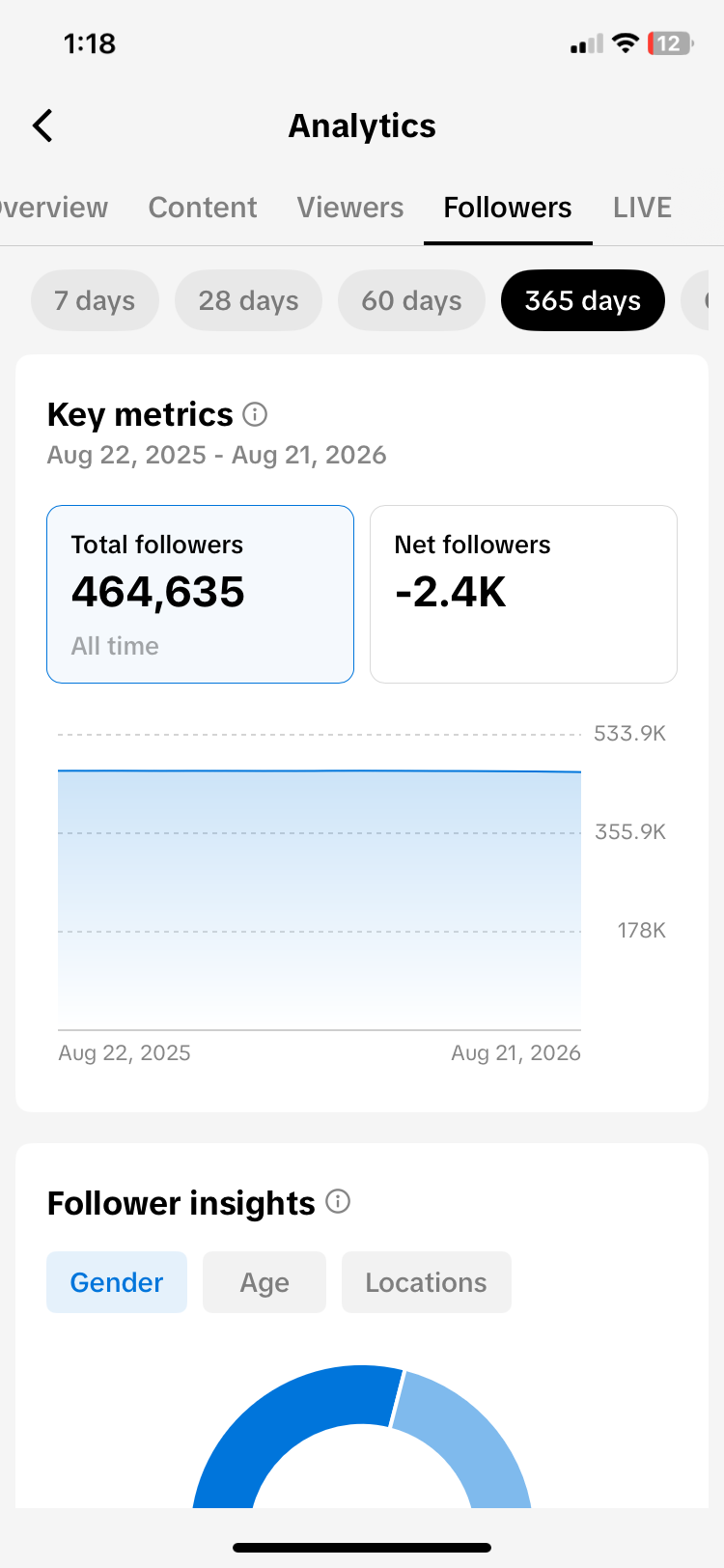Switch to the Viewers tab
Screen dimensions: 724x1568
click(350, 208)
